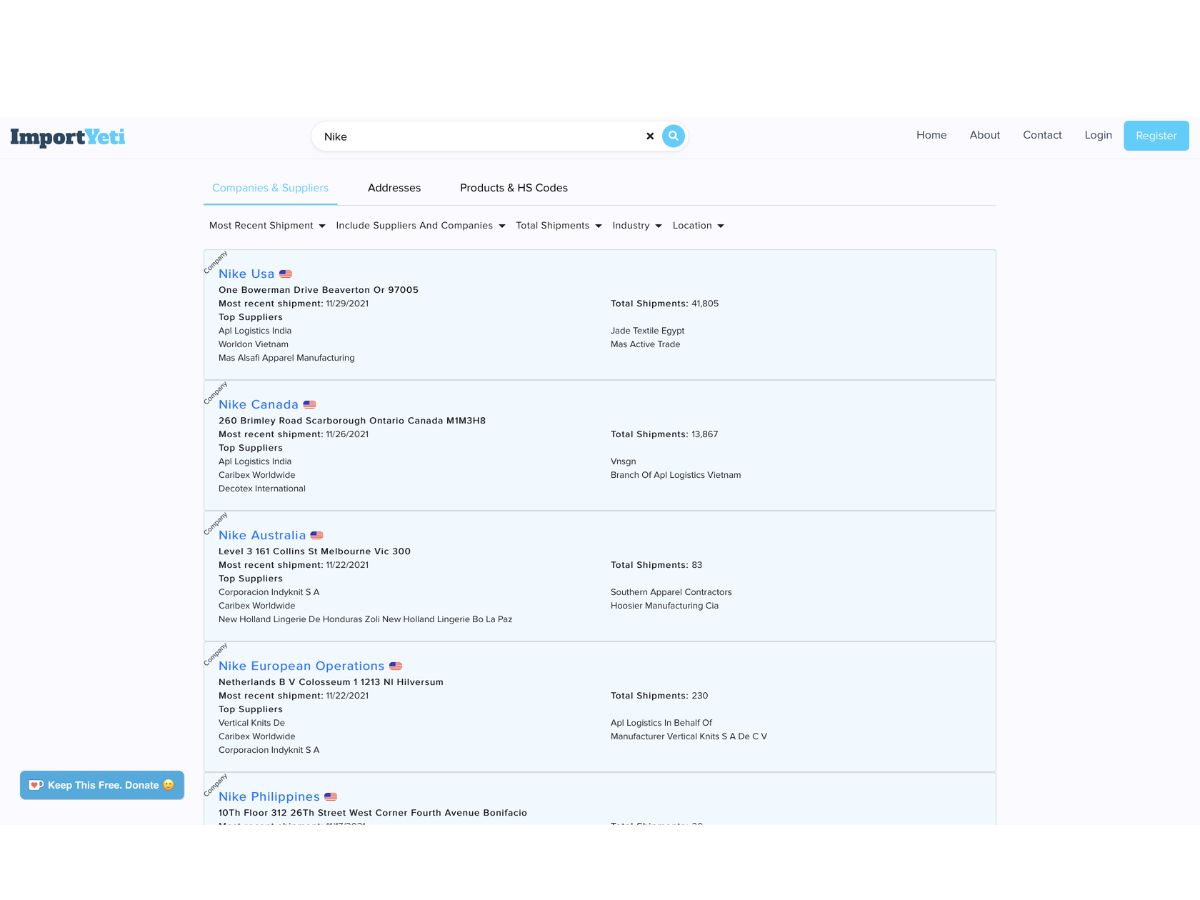This screenshot has height=900, width=1200.
Task: Click the smiley emoji on Donate button
Action: click(x=169, y=785)
